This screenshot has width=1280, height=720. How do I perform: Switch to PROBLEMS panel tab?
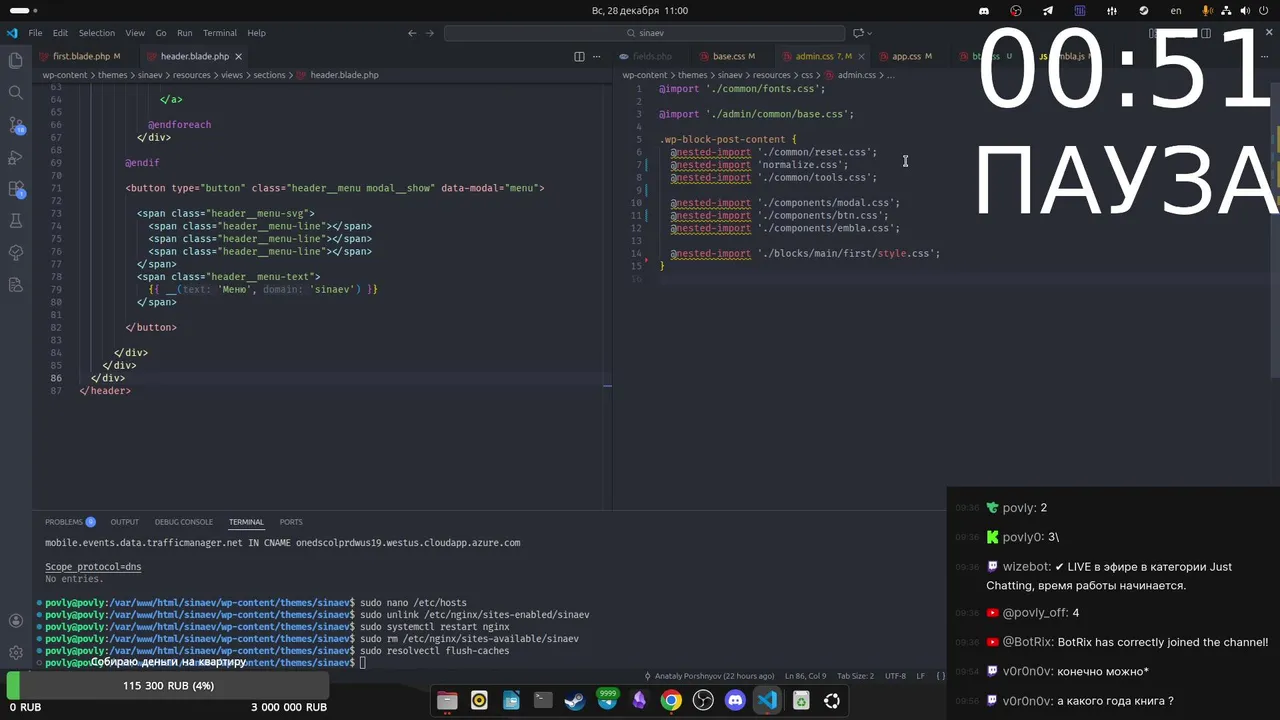coord(64,522)
